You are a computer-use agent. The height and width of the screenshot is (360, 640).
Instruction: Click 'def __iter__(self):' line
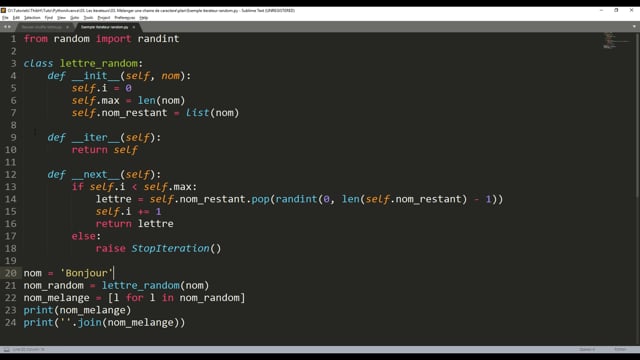[104, 138]
